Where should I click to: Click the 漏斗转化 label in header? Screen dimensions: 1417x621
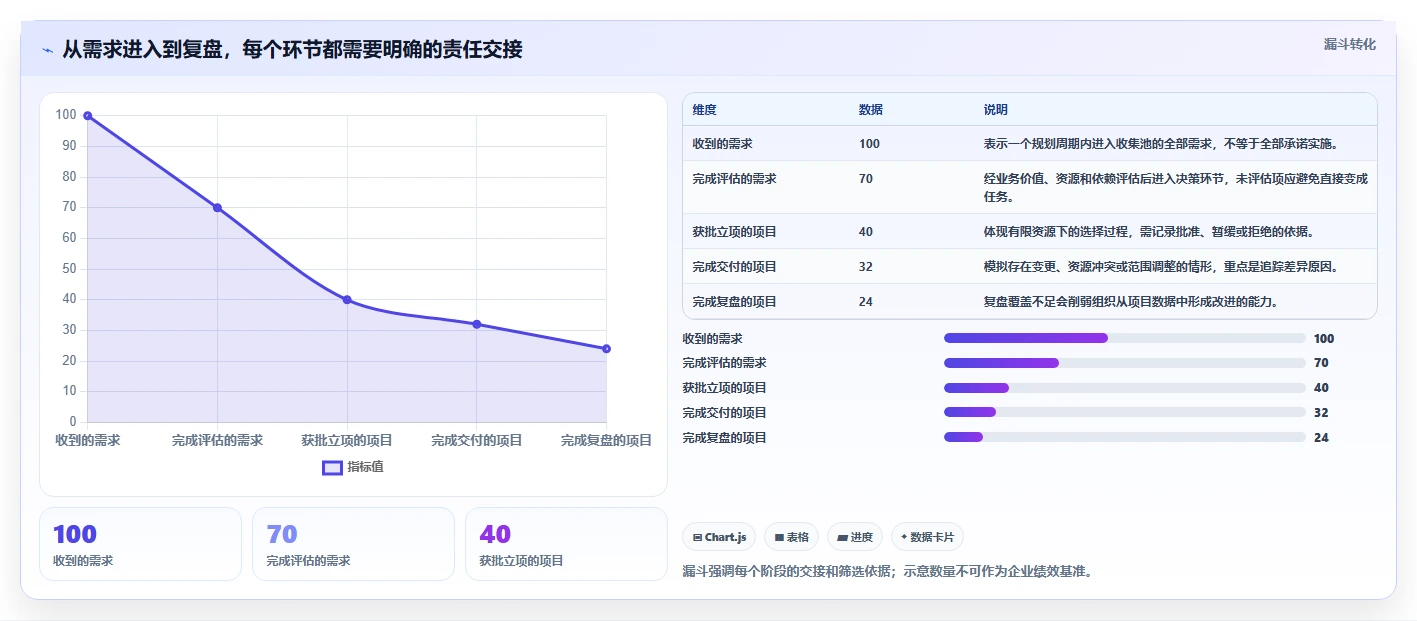[1349, 44]
